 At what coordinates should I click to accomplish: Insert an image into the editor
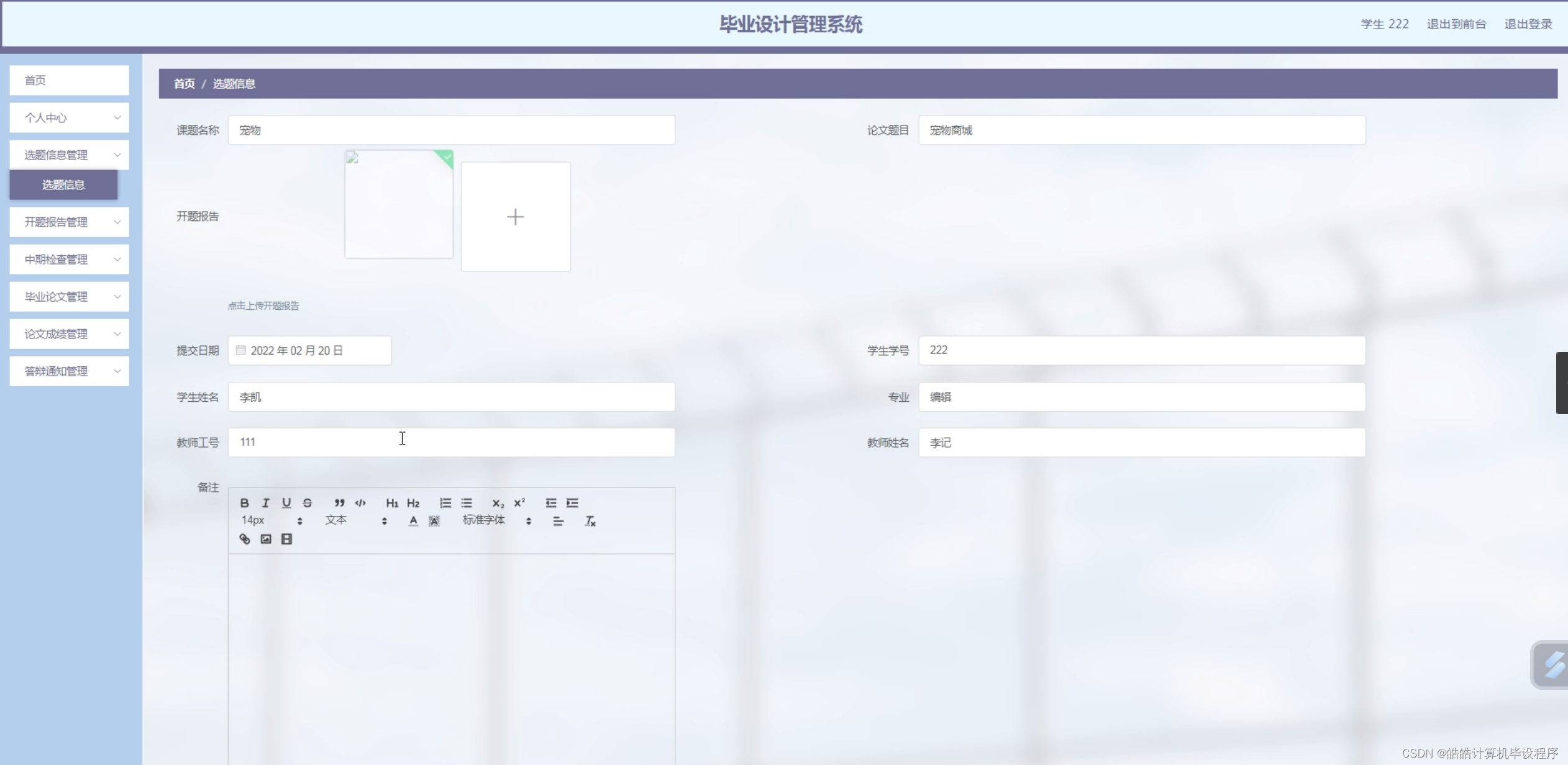[266, 539]
